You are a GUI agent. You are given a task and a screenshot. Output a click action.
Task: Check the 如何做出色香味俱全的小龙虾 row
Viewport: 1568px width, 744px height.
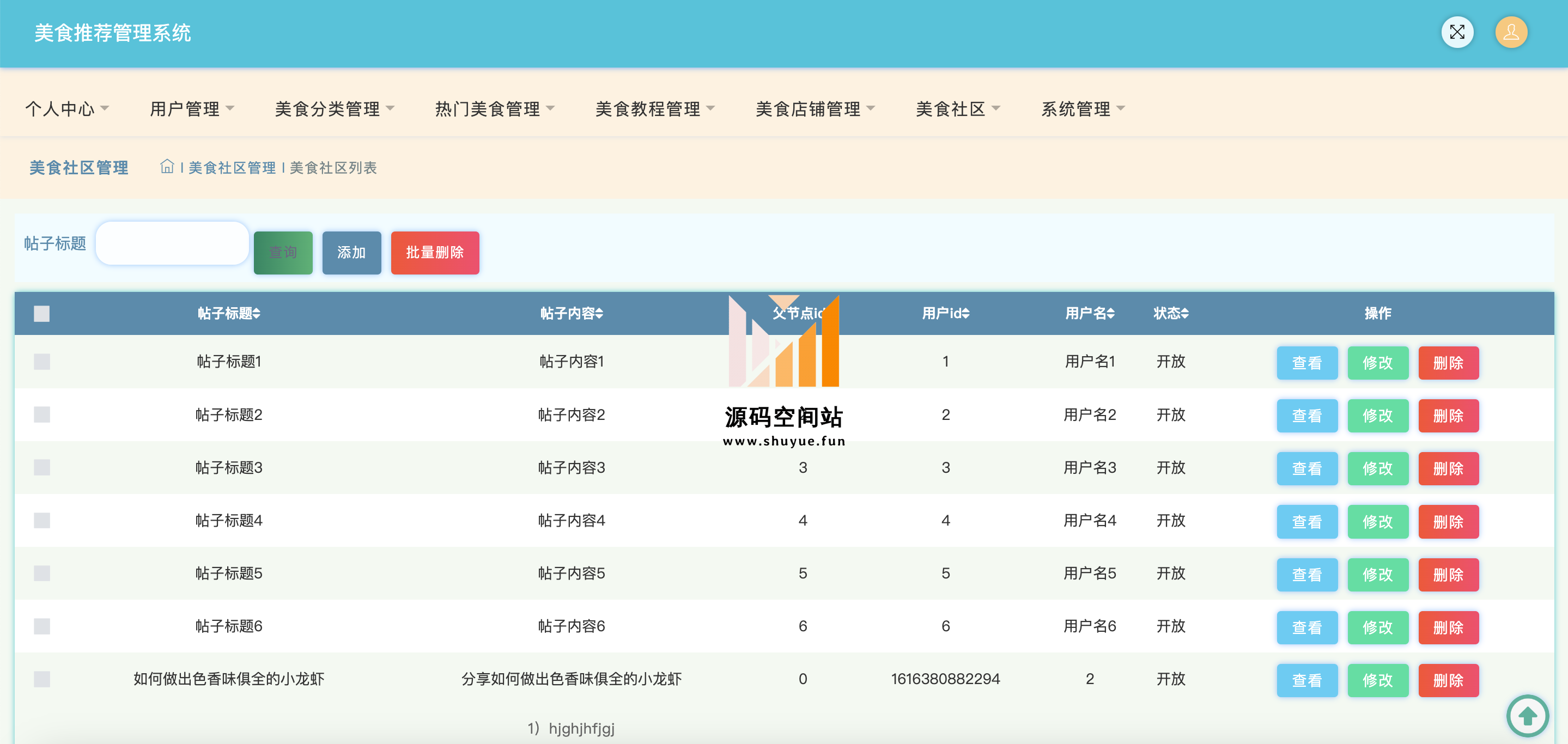(41, 679)
